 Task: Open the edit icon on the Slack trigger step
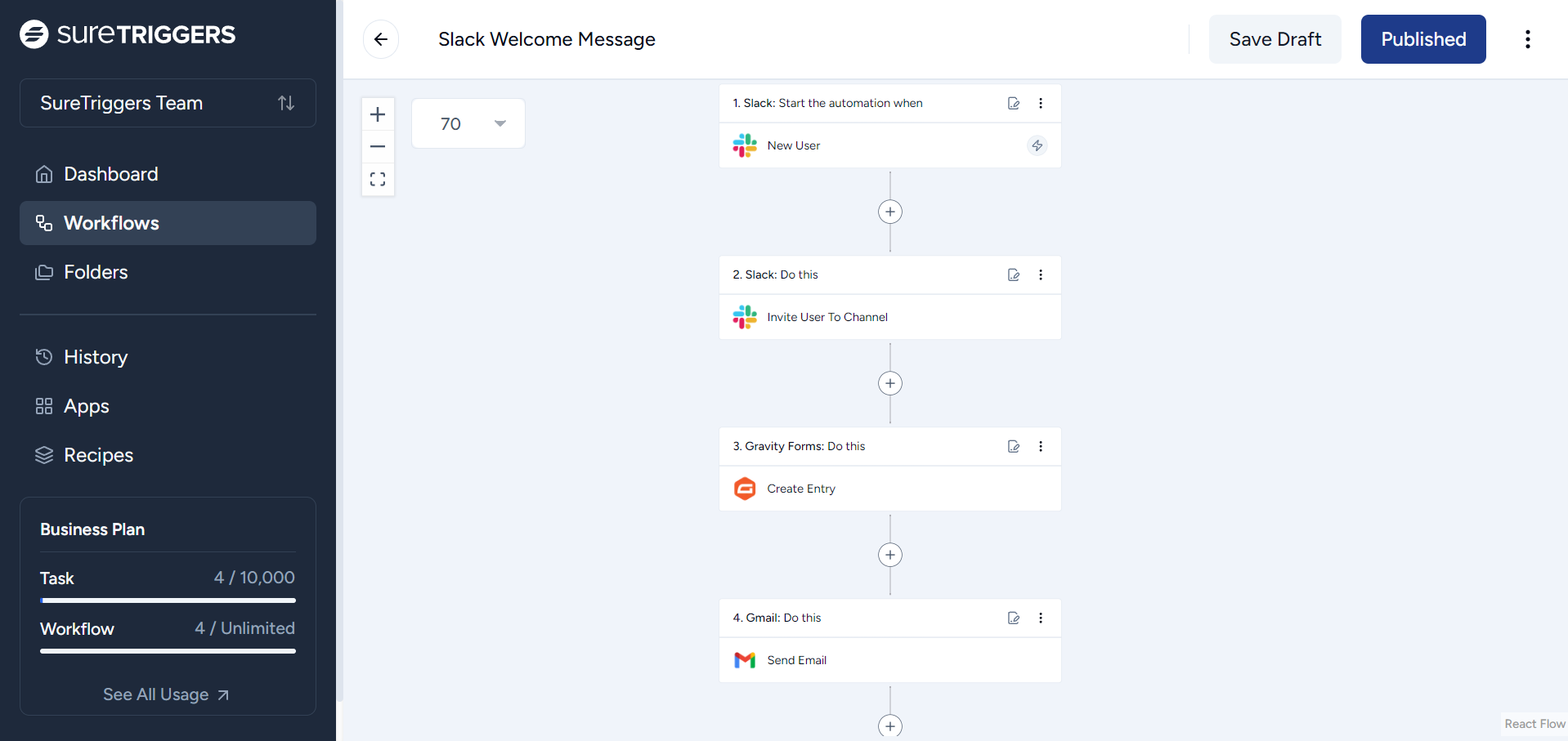(1013, 103)
